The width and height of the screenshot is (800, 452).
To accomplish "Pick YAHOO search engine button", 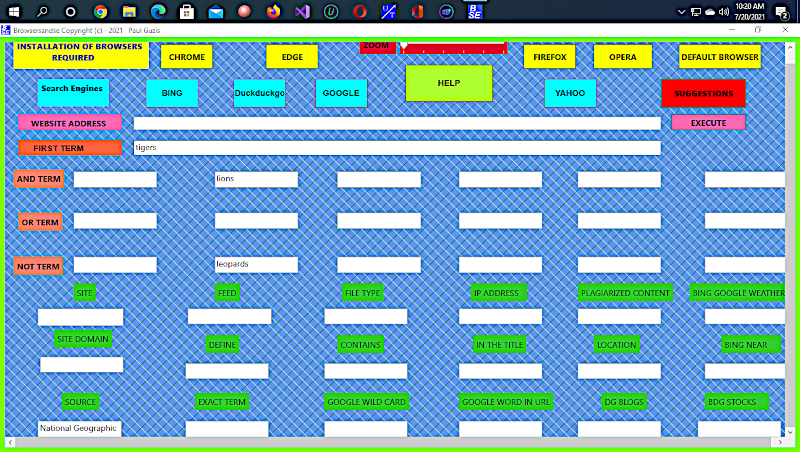I will pos(570,93).
